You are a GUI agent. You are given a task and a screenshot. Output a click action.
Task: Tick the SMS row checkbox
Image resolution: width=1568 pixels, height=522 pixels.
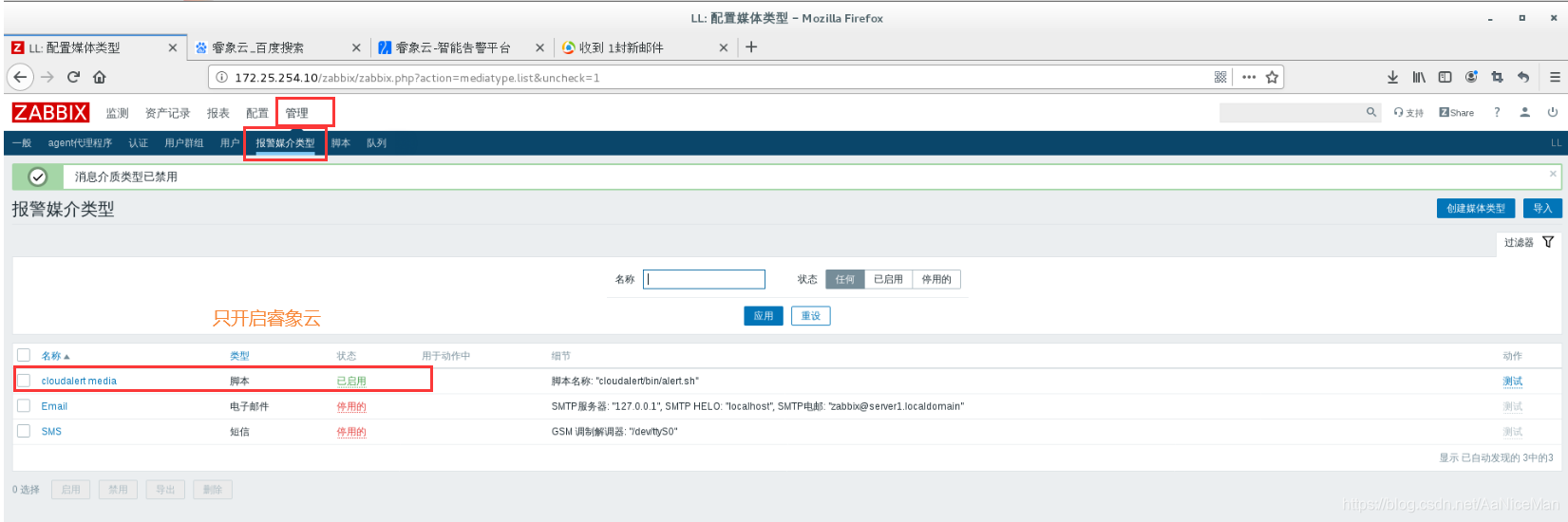24,430
